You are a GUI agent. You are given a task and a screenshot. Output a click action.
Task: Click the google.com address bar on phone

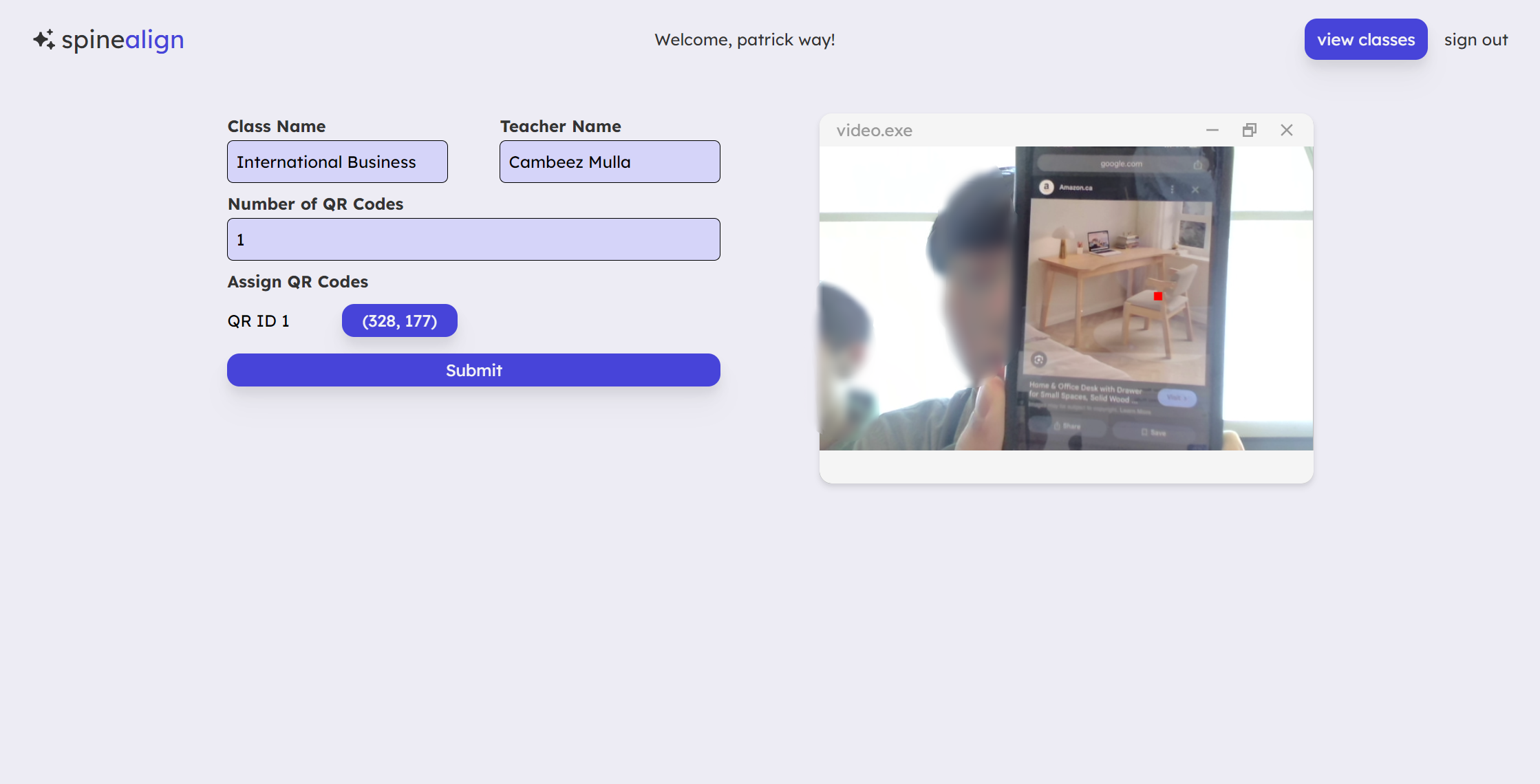[1120, 164]
